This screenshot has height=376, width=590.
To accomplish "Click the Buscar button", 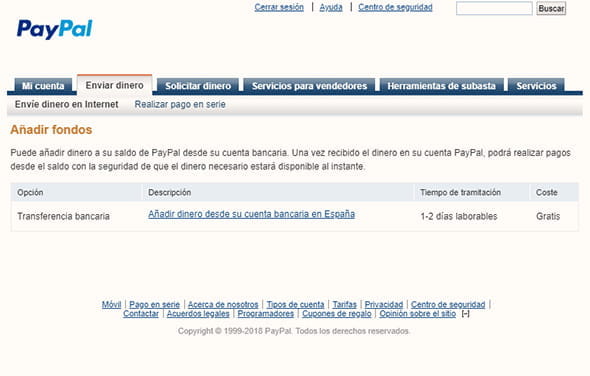I will (x=551, y=8).
